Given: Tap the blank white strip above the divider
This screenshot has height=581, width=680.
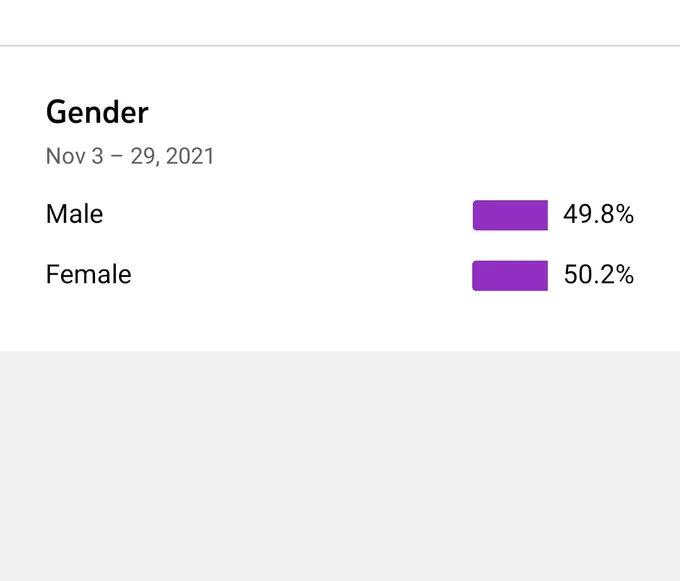Looking at the screenshot, I should point(340,22).
